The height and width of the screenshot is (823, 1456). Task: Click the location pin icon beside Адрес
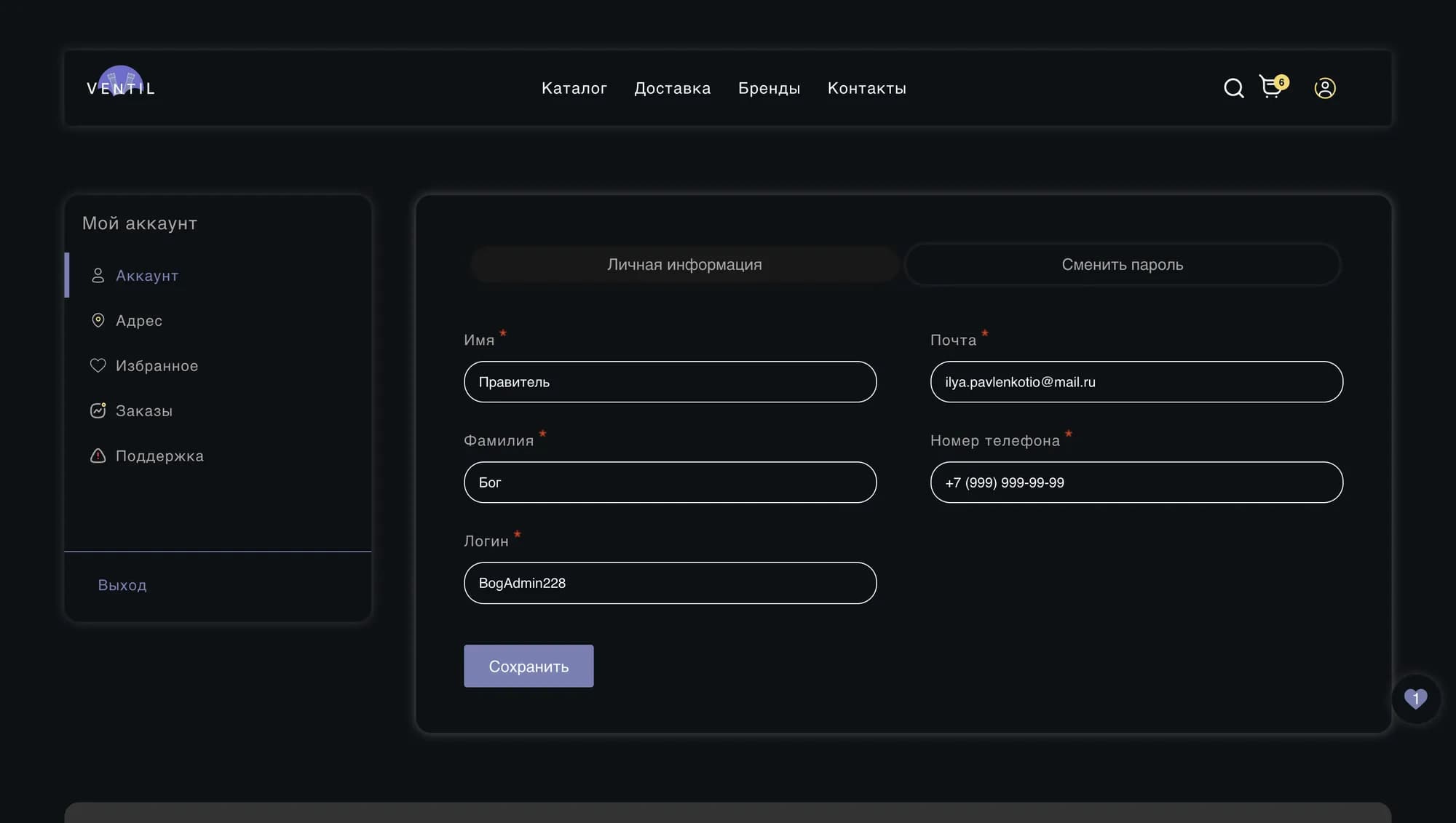pos(98,320)
